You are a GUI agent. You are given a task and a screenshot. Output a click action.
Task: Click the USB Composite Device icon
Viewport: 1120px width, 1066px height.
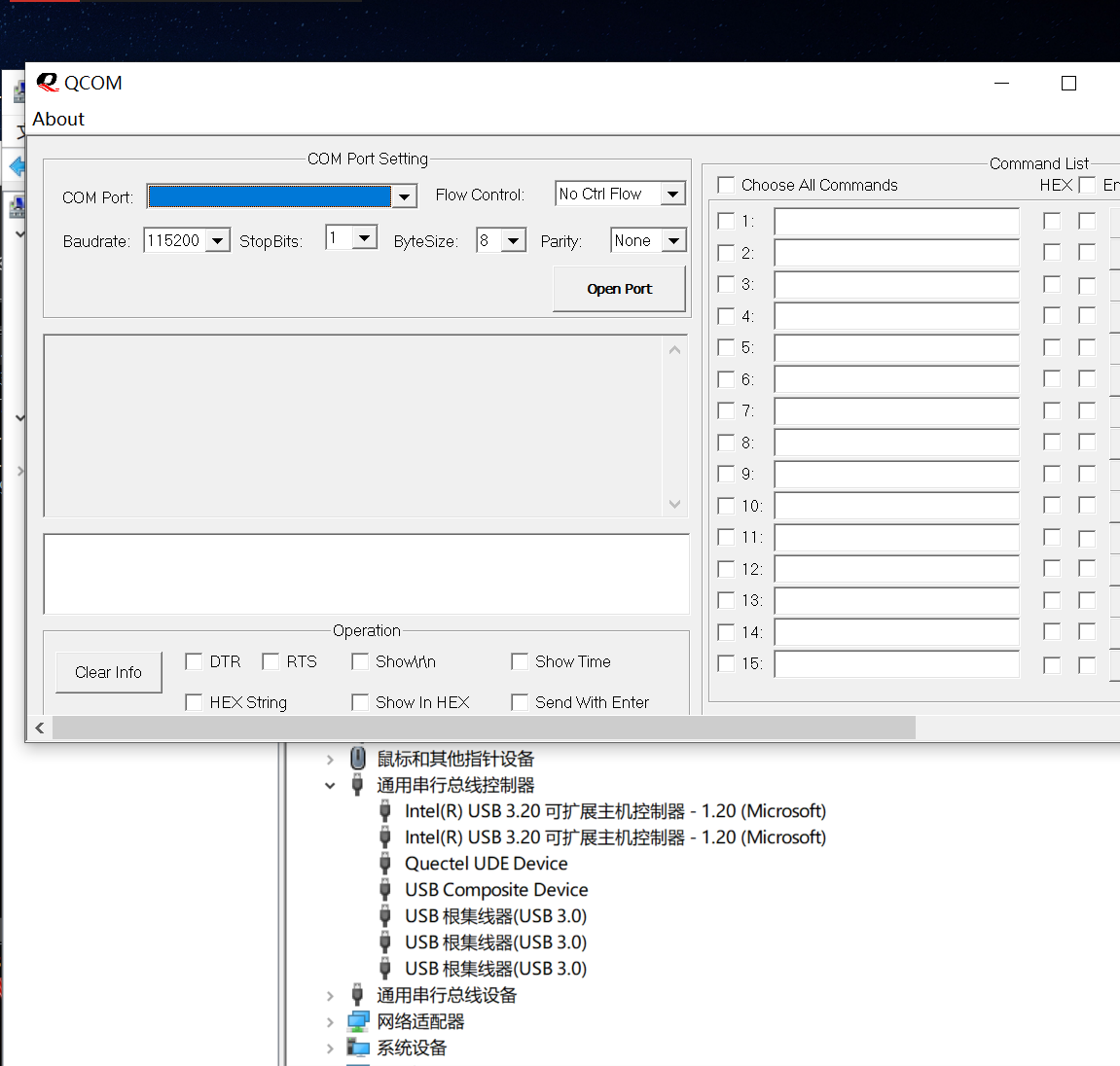point(385,890)
